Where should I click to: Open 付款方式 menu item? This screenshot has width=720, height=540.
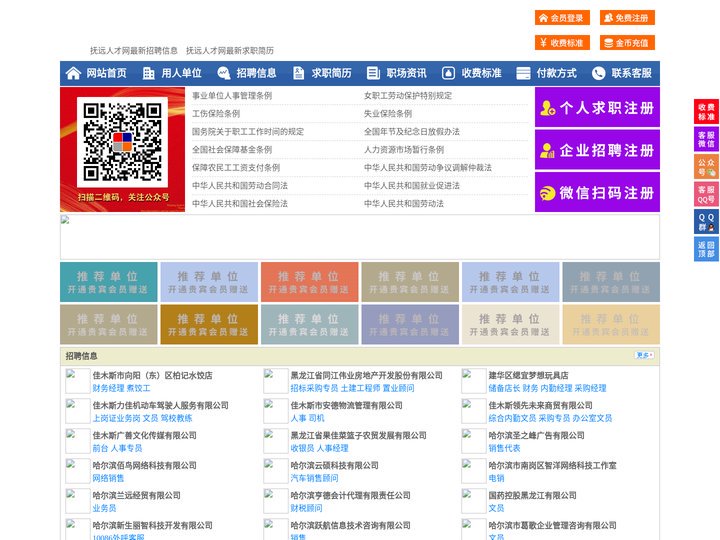[x=557, y=73]
